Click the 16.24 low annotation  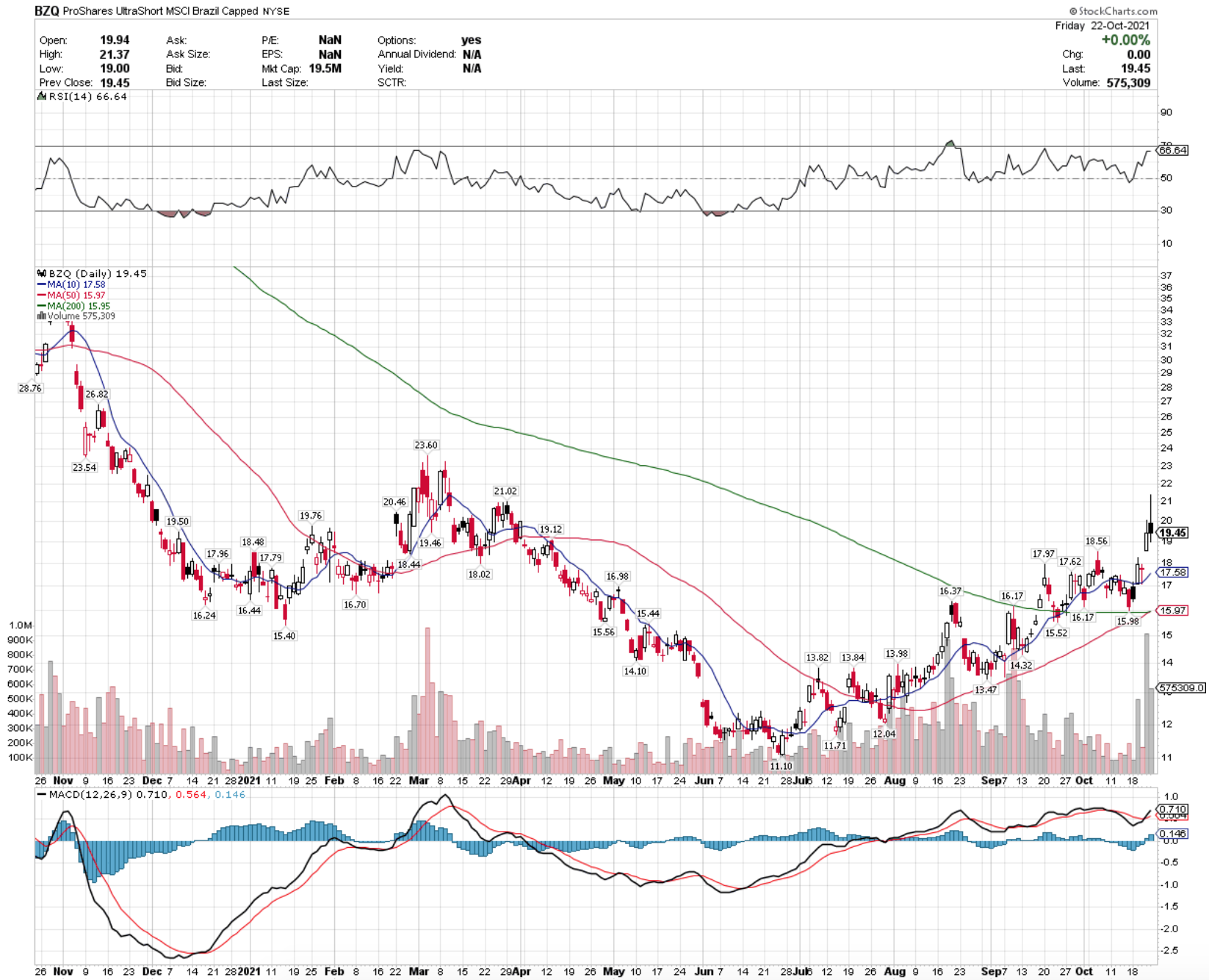click(204, 616)
